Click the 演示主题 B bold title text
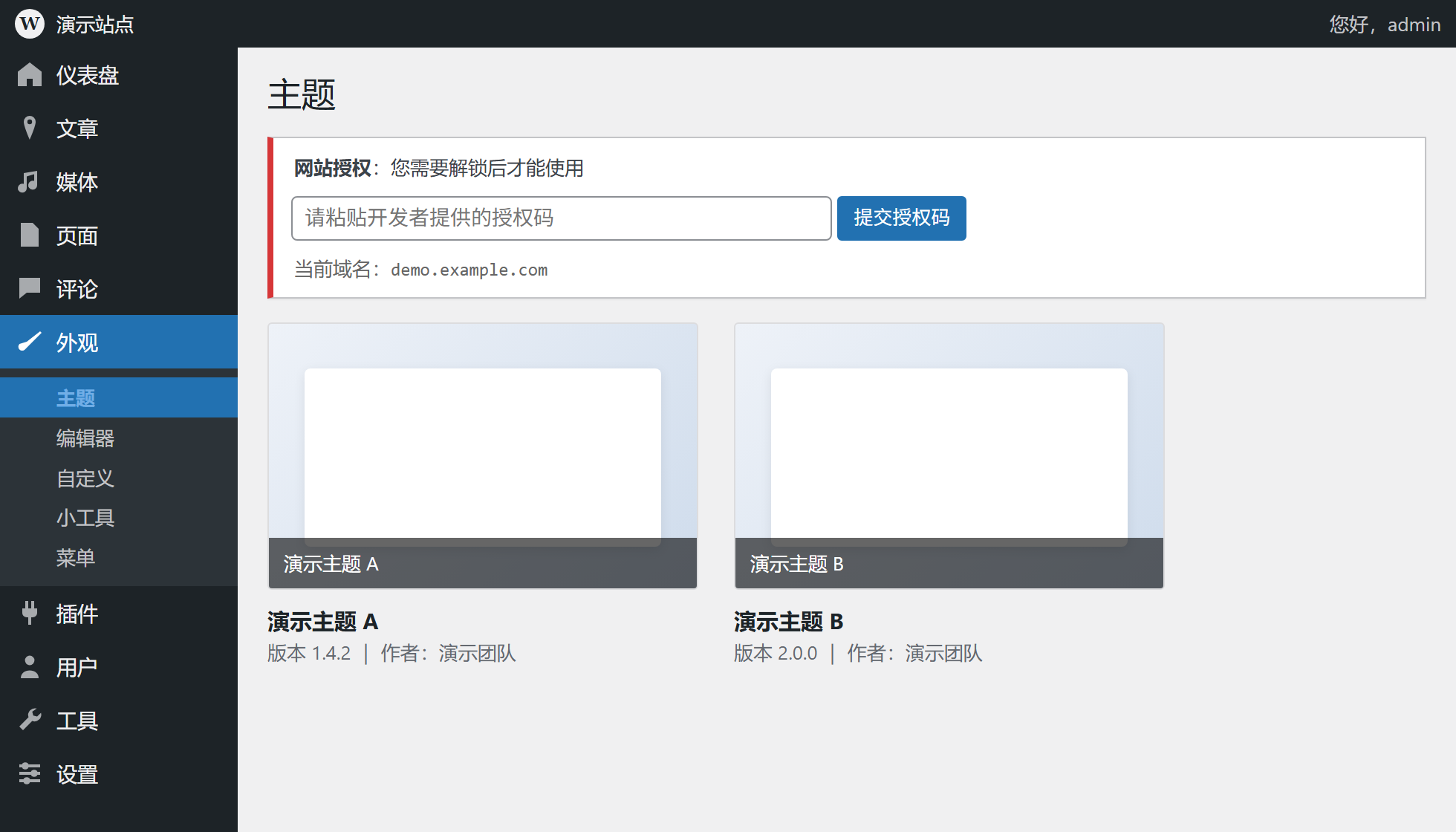Image resolution: width=1456 pixels, height=832 pixels. click(x=789, y=621)
